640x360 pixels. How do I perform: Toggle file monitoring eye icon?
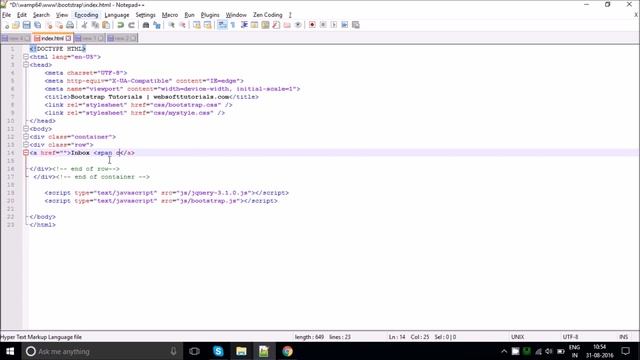tap(298, 25)
